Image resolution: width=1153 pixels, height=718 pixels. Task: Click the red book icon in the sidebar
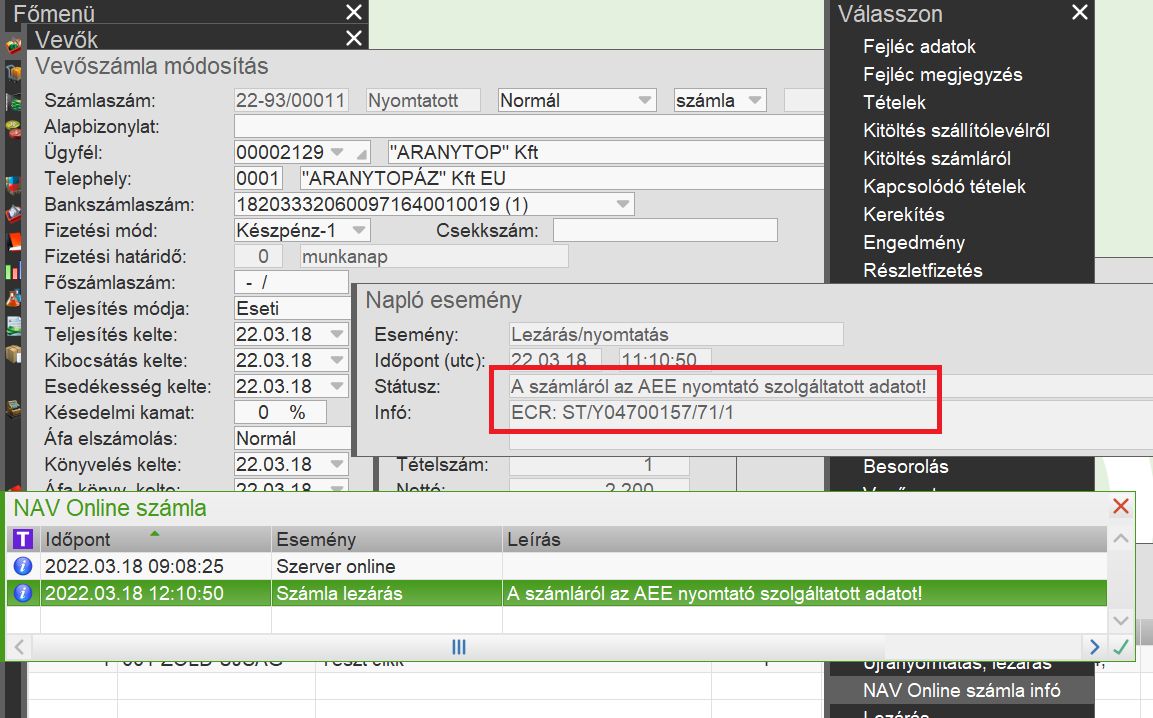[x=13, y=241]
